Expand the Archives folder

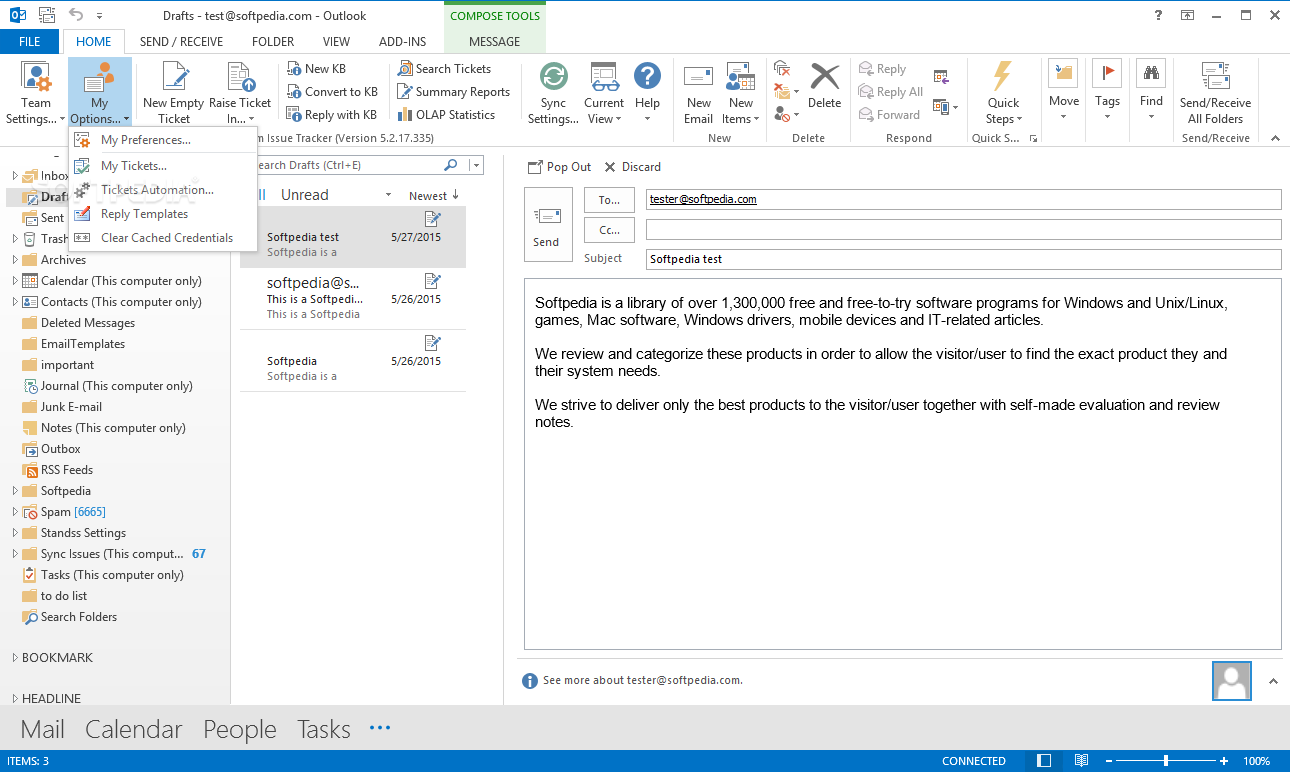[15, 260]
